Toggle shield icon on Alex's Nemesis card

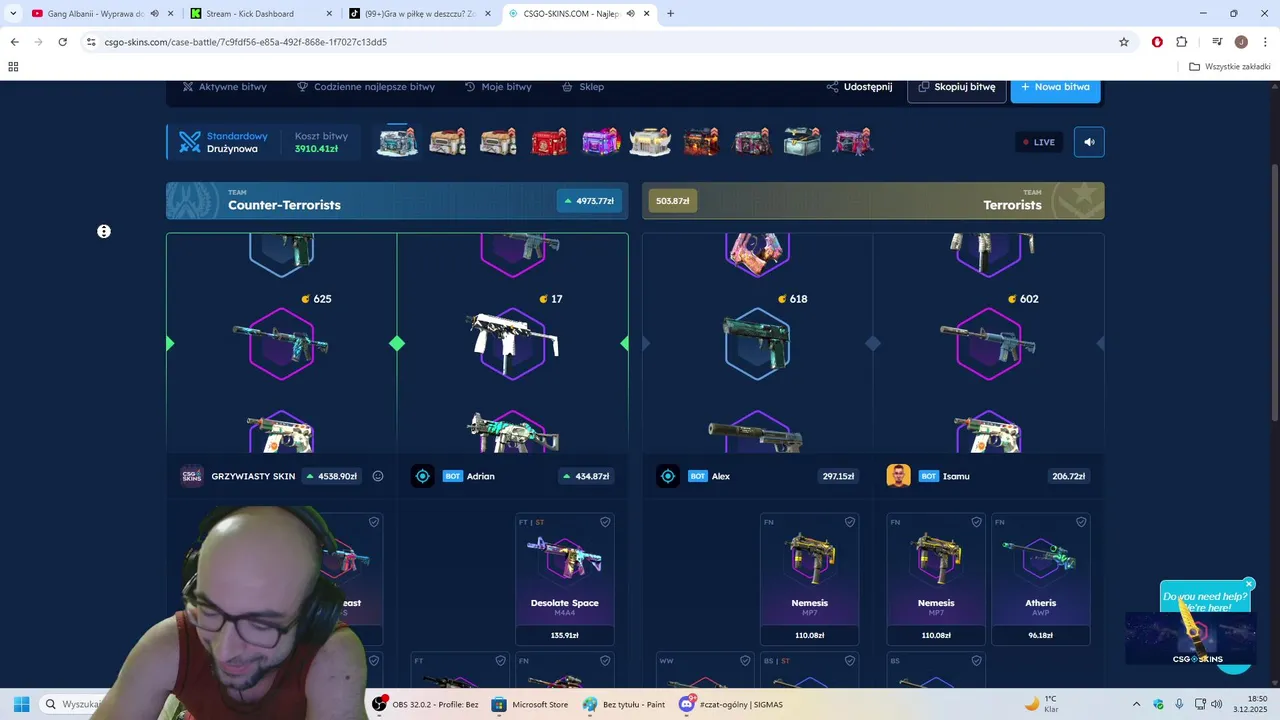pos(850,522)
